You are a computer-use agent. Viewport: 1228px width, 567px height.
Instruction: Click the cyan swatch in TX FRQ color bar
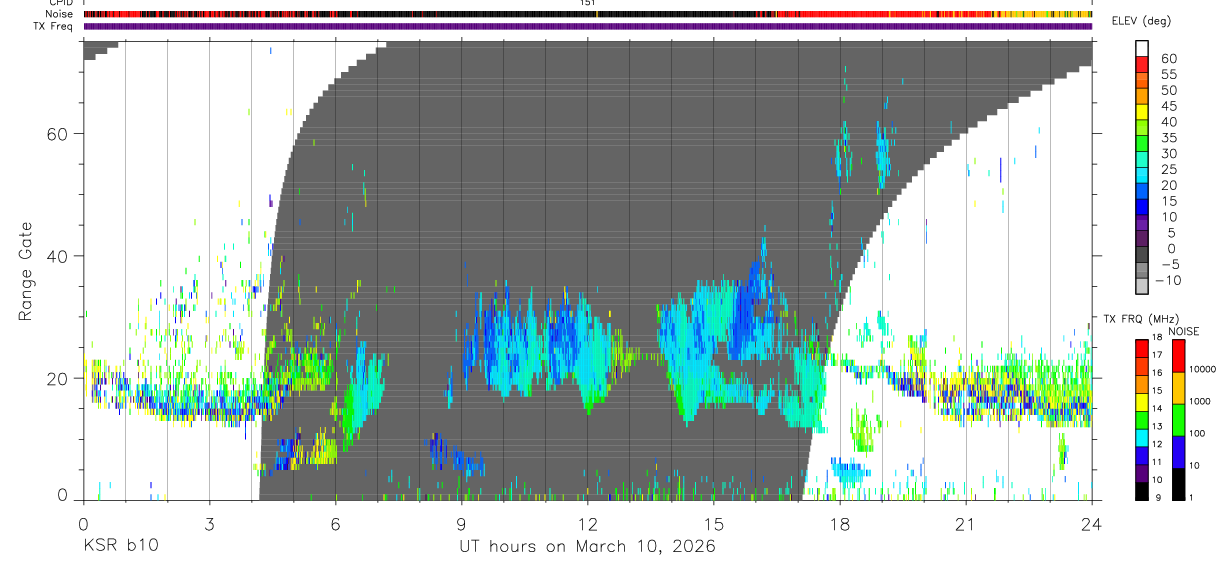pyautogui.click(x=1142, y=438)
